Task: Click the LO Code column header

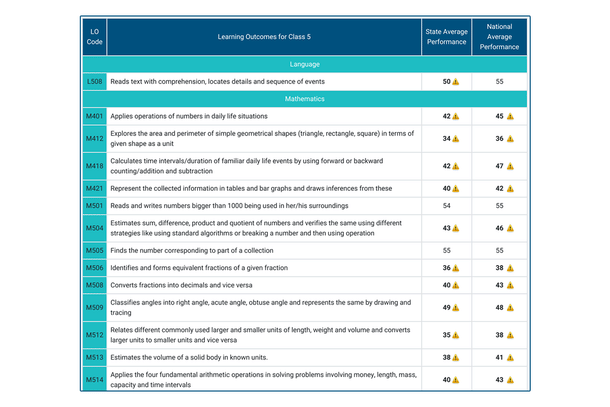Action: coord(94,37)
